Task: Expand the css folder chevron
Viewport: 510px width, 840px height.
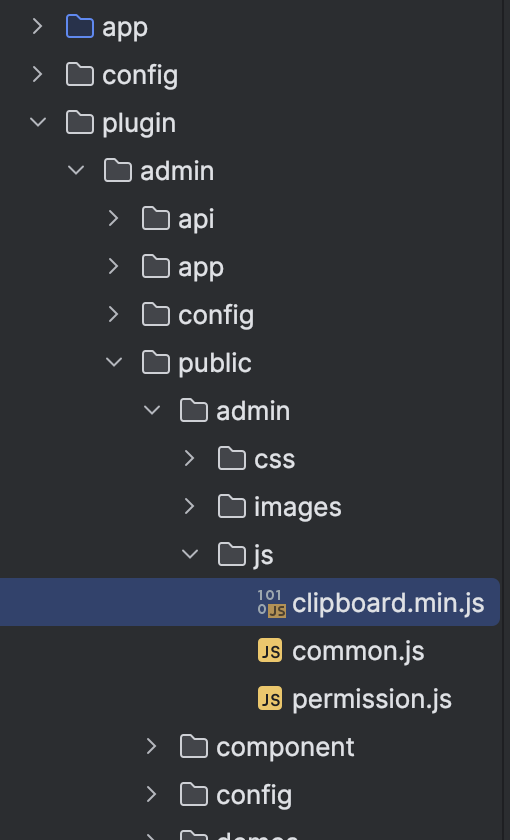Action: click(189, 458)
